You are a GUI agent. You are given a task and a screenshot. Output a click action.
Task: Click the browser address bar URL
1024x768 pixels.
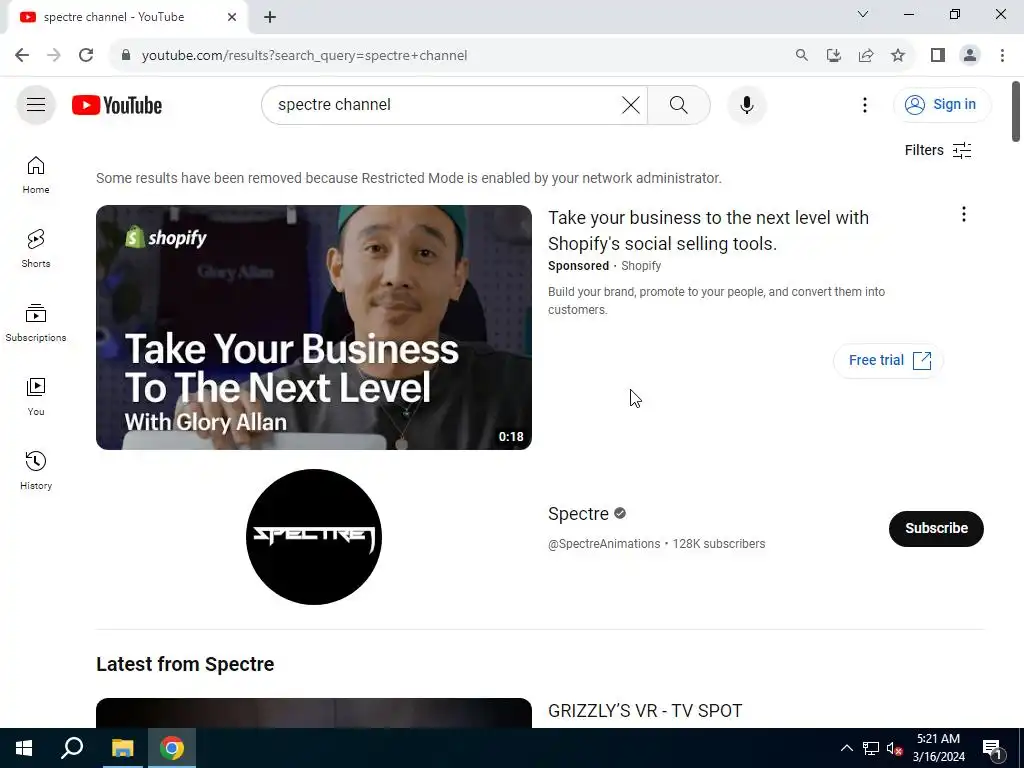(304, 56)
